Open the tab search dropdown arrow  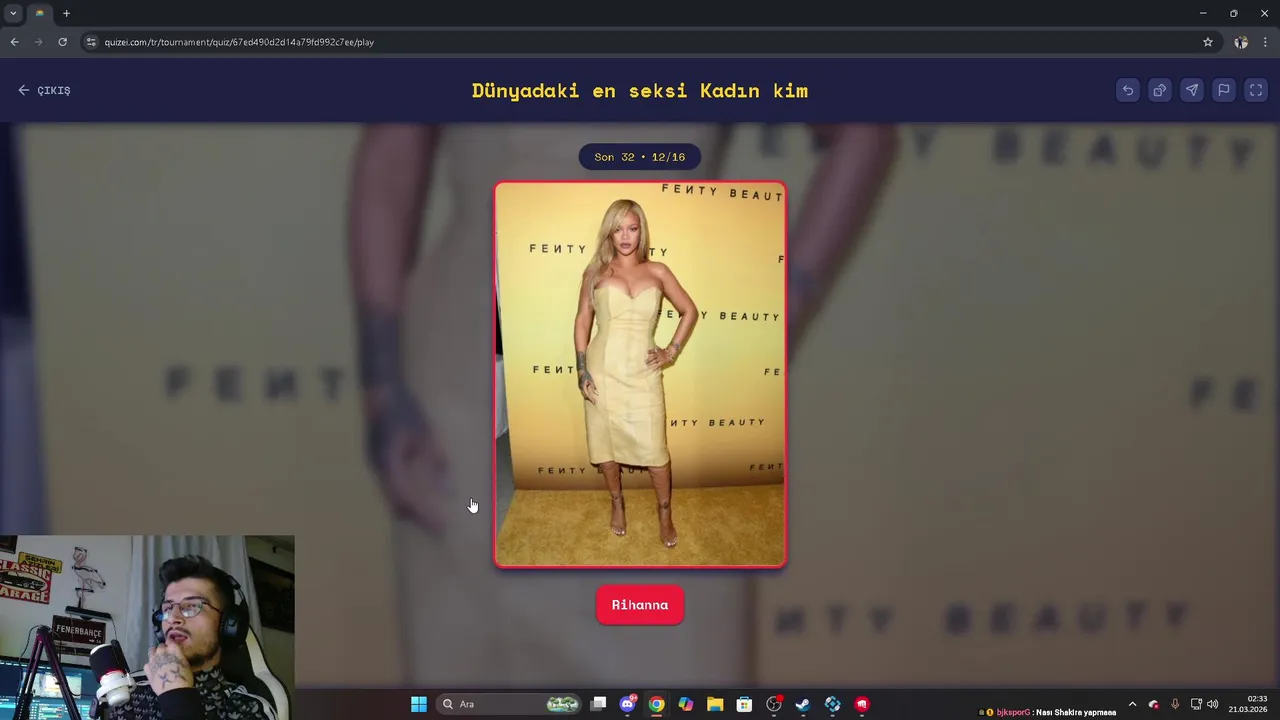tap(13, 13)
